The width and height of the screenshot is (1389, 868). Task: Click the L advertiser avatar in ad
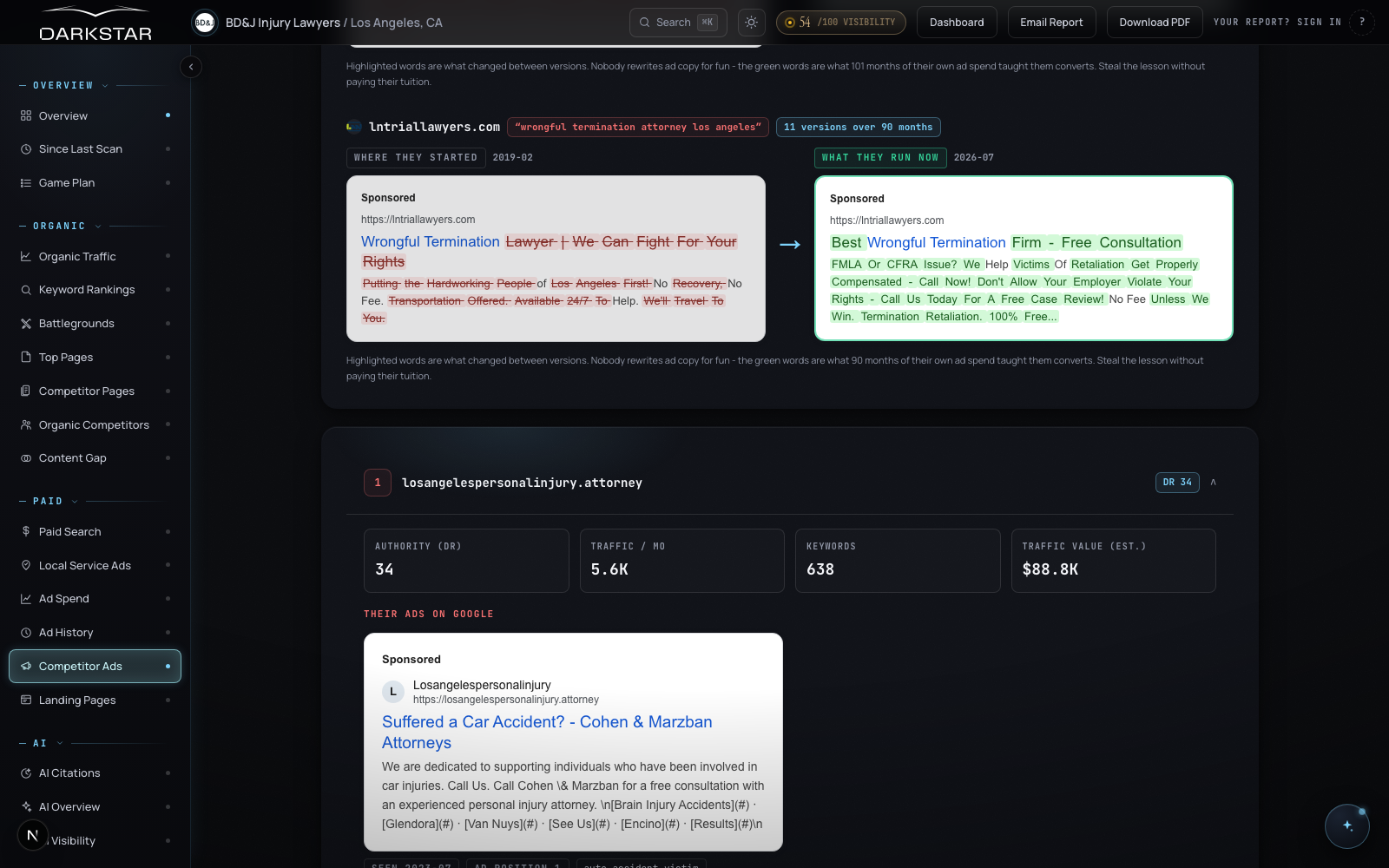393,692
